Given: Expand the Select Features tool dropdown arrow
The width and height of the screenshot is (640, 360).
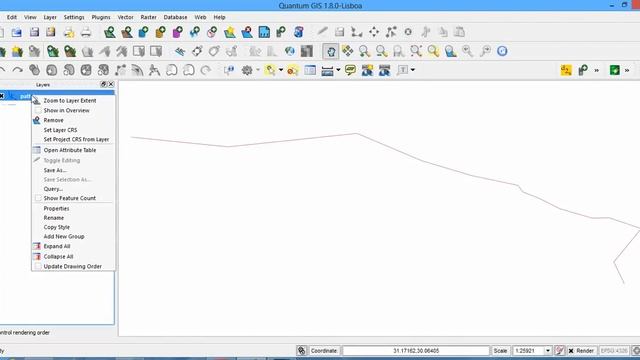Looking at the screenshot, I should (281, 70).
